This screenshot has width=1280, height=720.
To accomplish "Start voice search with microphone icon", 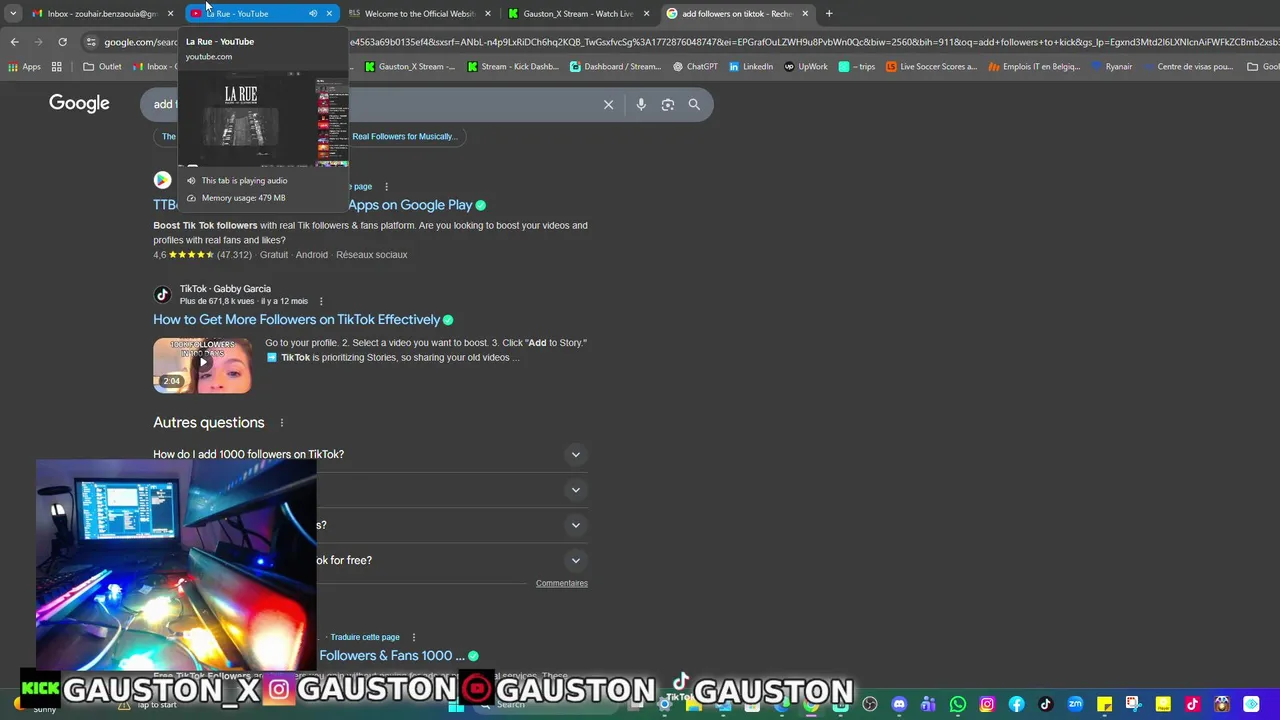I will [x=641, y=104].
